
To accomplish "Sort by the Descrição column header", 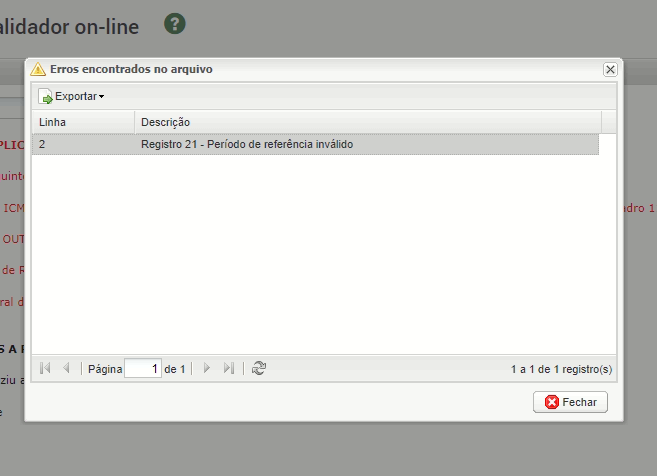I will [x=367, y=122].
